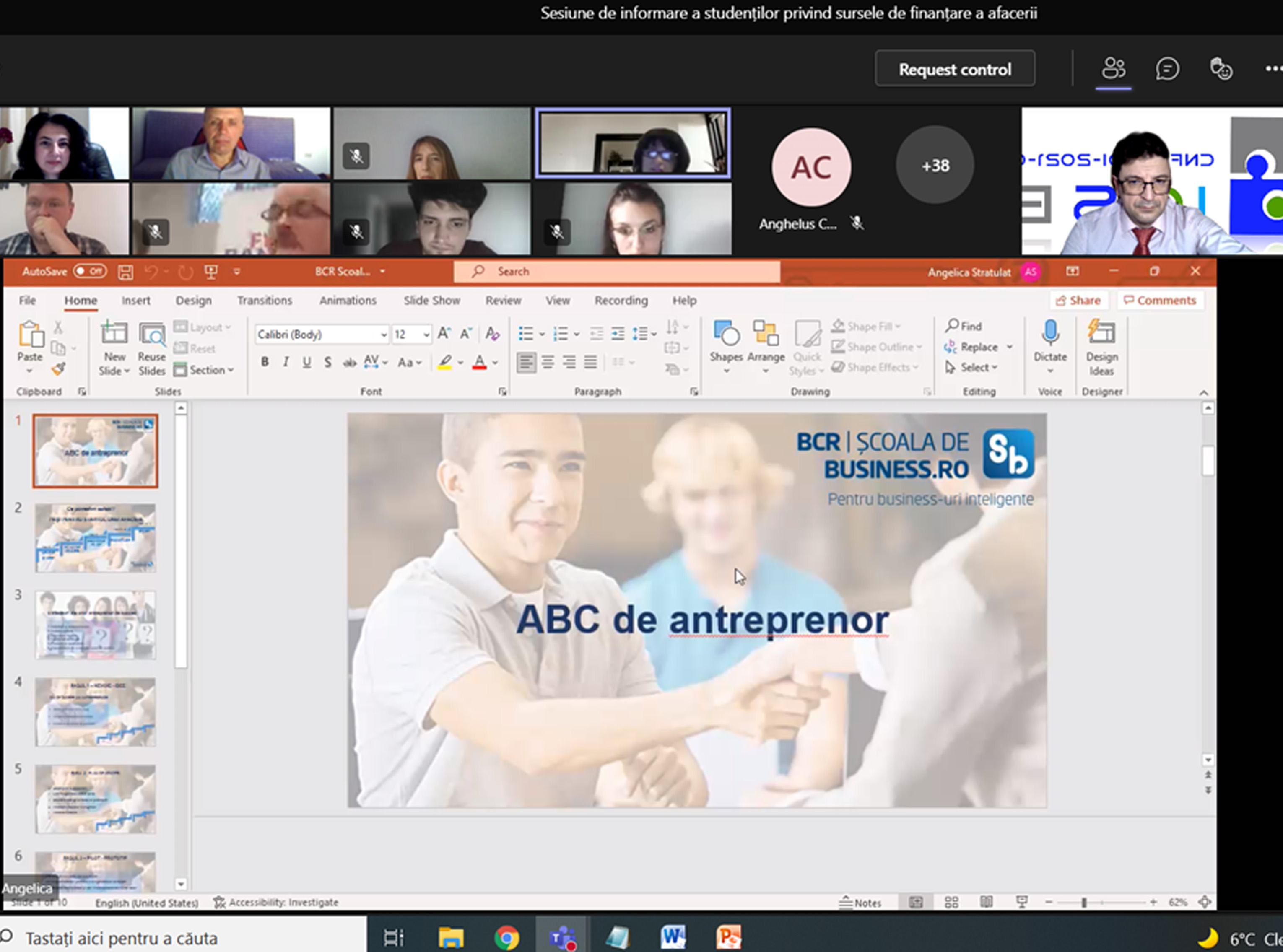Viewport: 1283px width, 952px height.
Task: Open the Teams meeting chat
Action: pos(1167,69)
